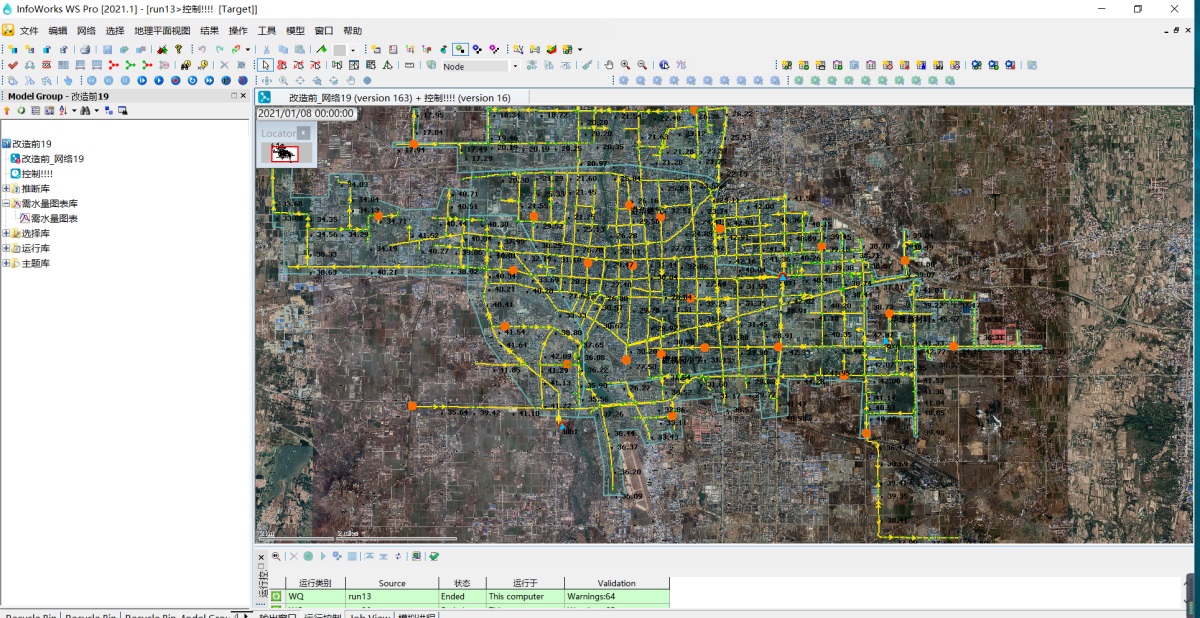The width and height of the screenshot is (1200, 618).
Task: Close the Locator overview panel
Action: pyautogui.click(x=303, y=133)
